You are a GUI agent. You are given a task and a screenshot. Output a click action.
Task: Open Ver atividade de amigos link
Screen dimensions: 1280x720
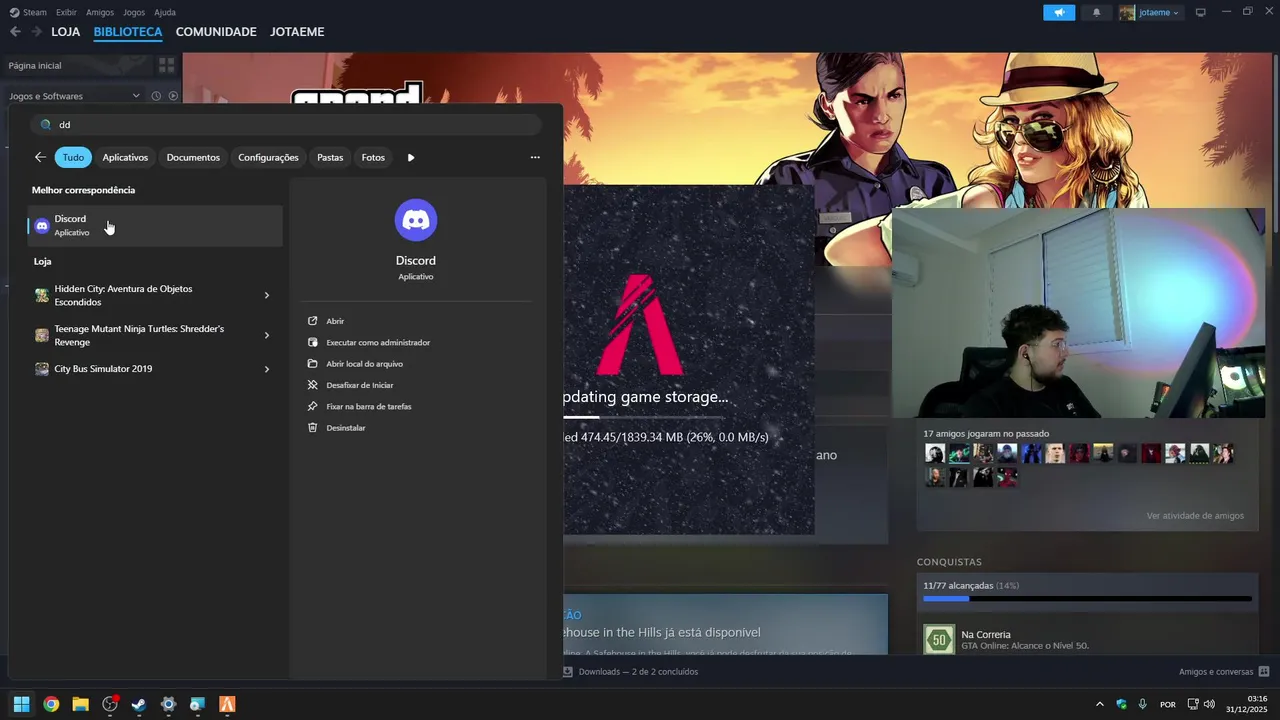(1195, 516)
